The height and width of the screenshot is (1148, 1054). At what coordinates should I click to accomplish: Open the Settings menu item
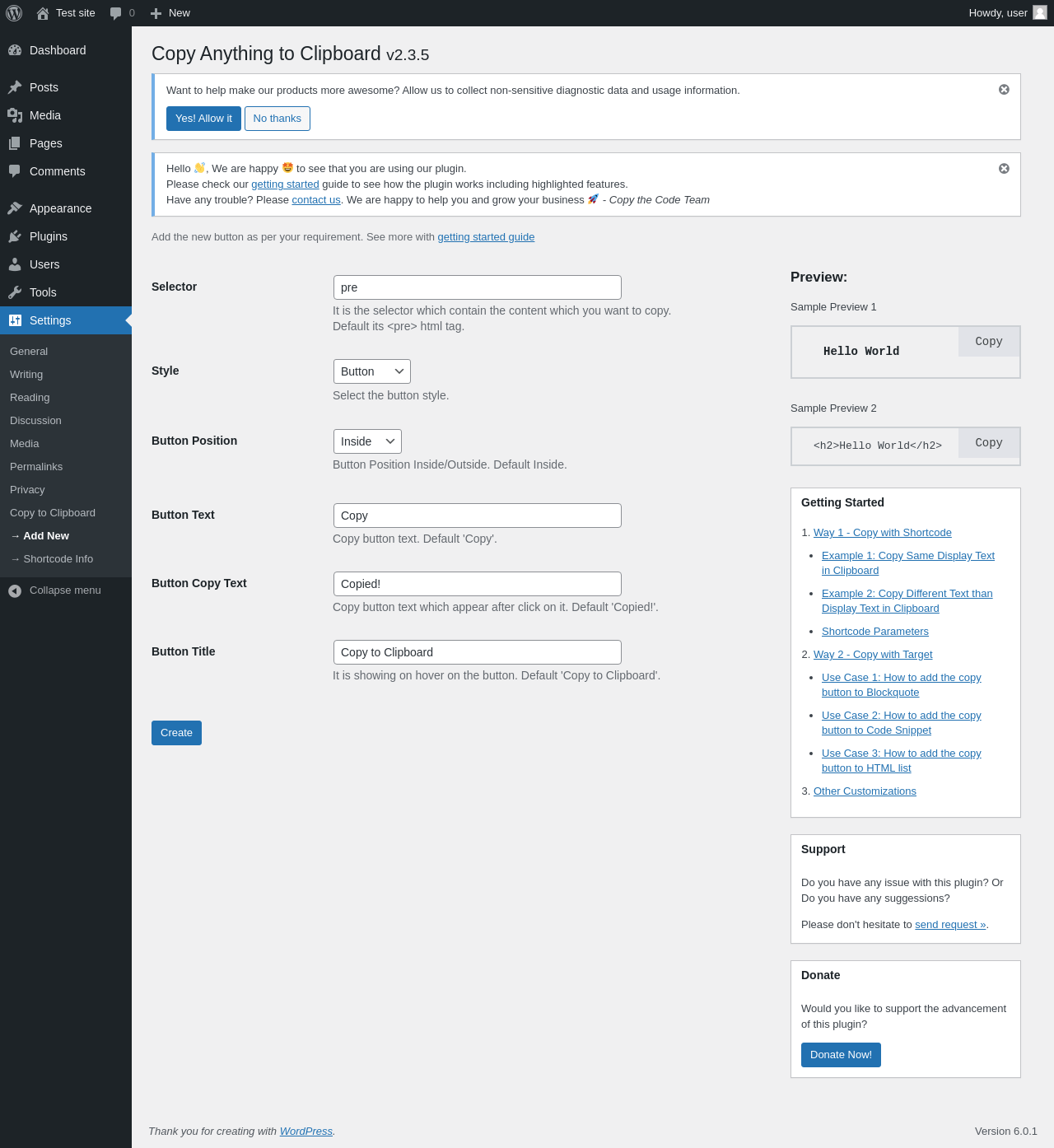(66, 320)
